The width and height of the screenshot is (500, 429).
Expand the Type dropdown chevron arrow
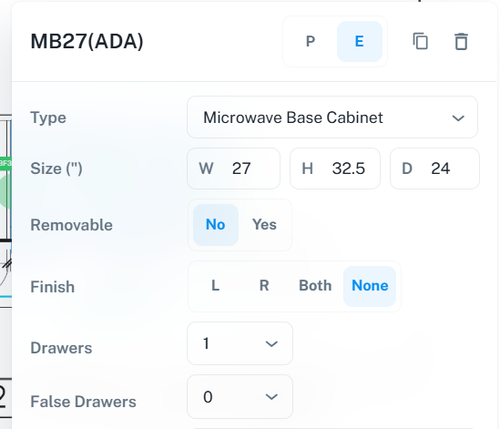(458, 118)
